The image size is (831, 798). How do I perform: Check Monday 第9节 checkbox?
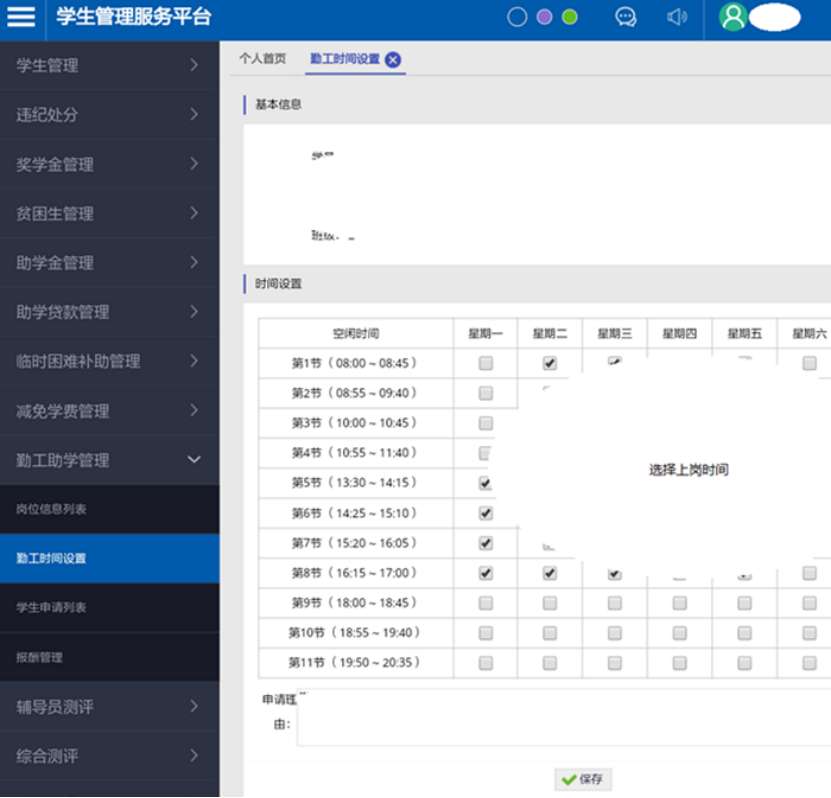486,603
